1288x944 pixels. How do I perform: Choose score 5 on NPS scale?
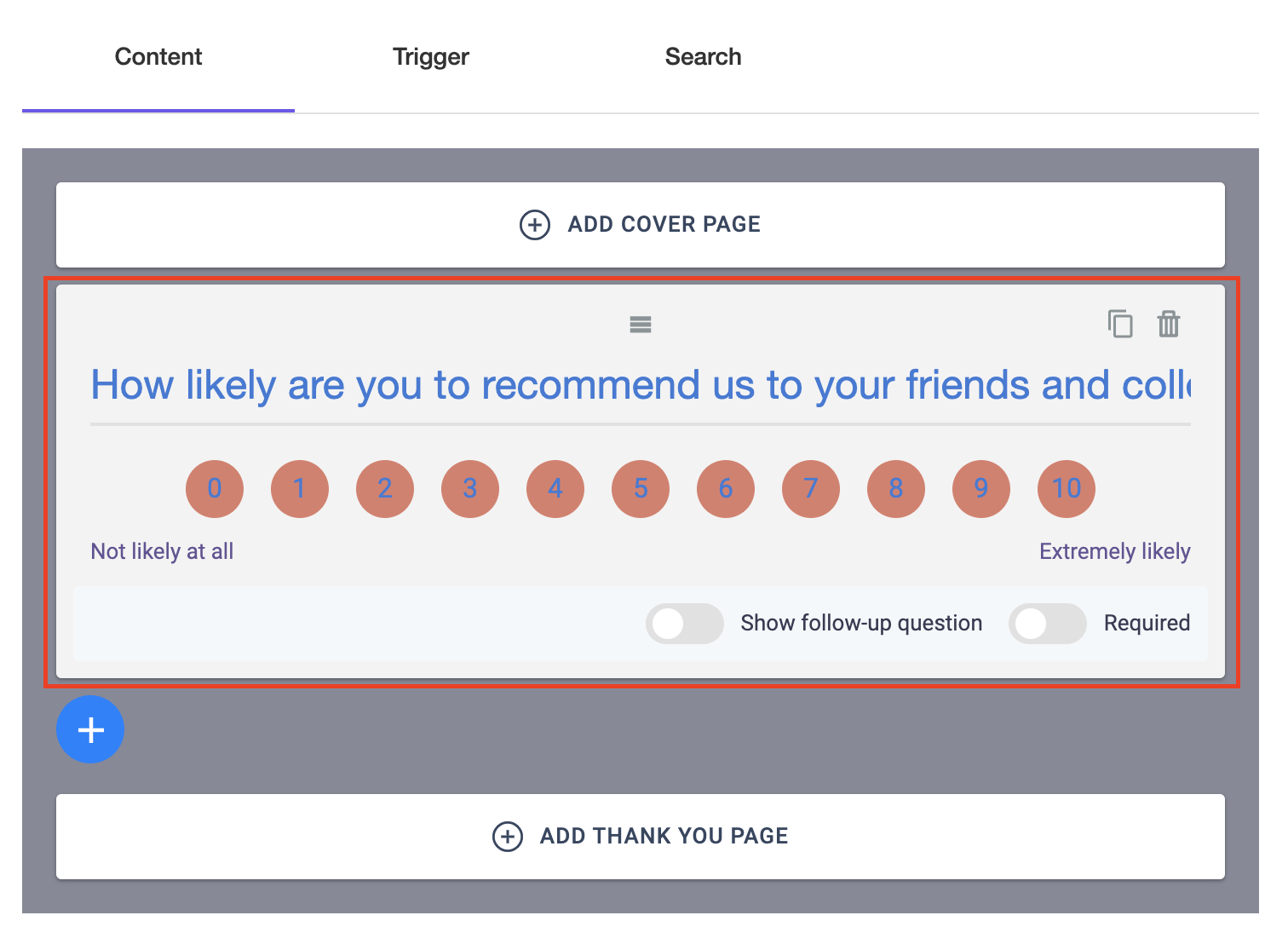641,489
